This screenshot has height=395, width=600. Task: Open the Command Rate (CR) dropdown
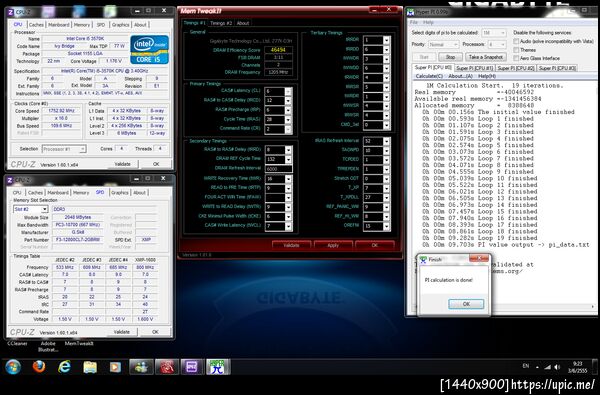pyautogui.click(x=288, y=129)
